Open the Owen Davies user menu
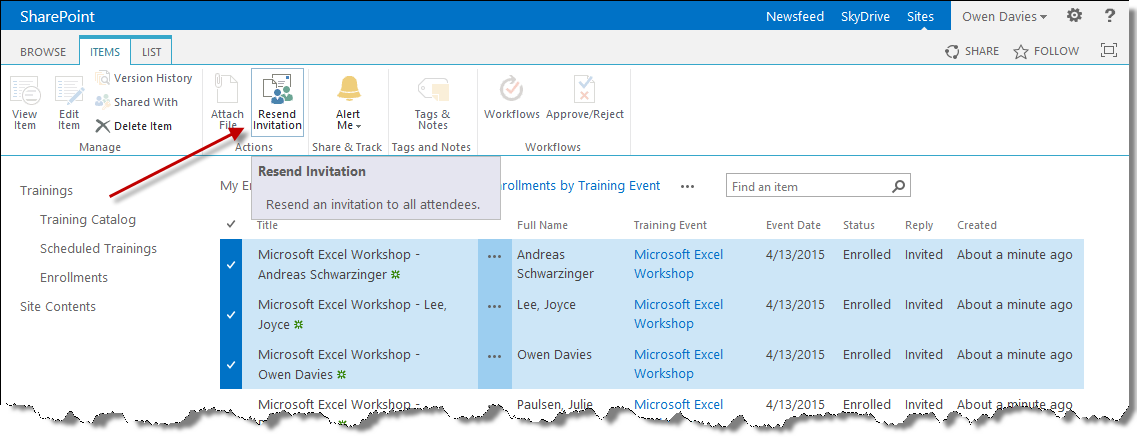This screenshot has height=437, width=1137. (x=1004, y=16)
